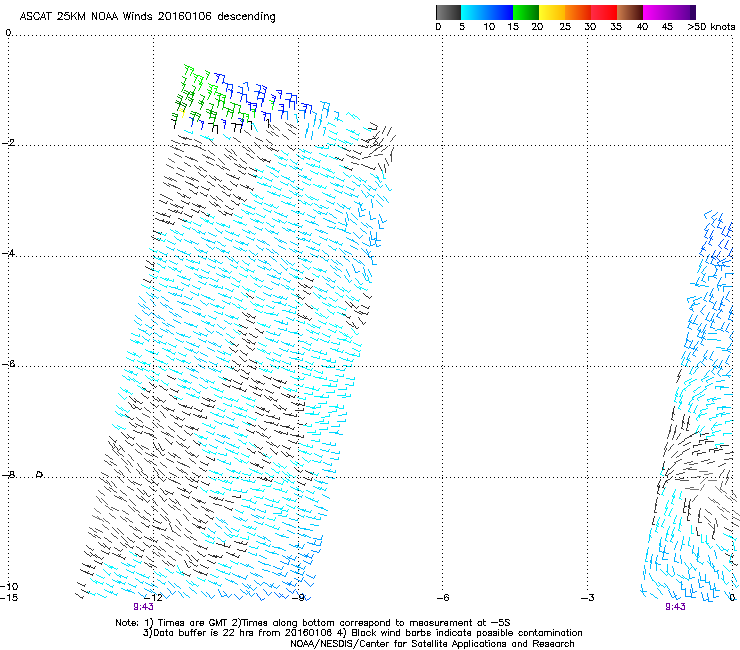Click the legend scale label '25'
Viewport: 740px width, 650px height.
coord(565,27)
